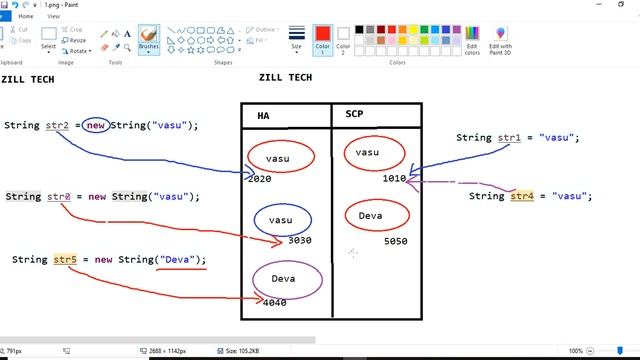Choose the Cloud callout shape

click(x=231, y=50)
